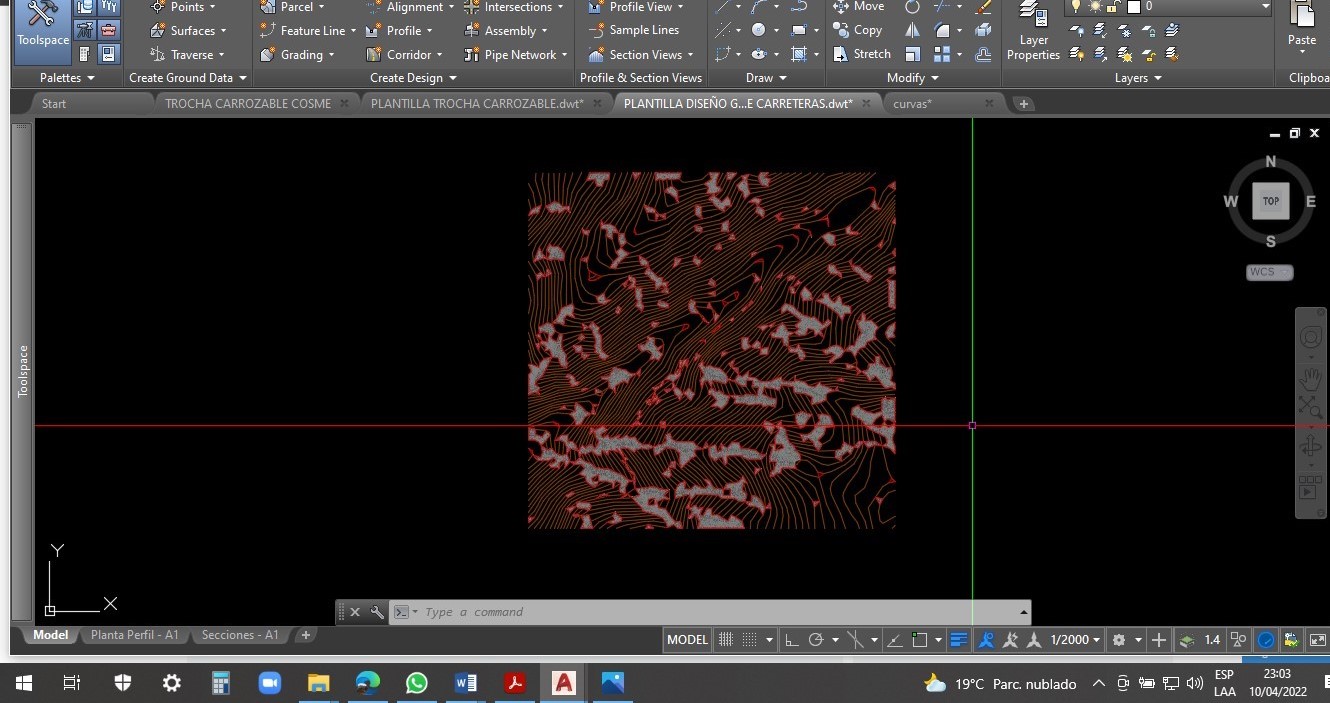
Task: Click the WCS coordinate system label
Action: pos(1270,272)
